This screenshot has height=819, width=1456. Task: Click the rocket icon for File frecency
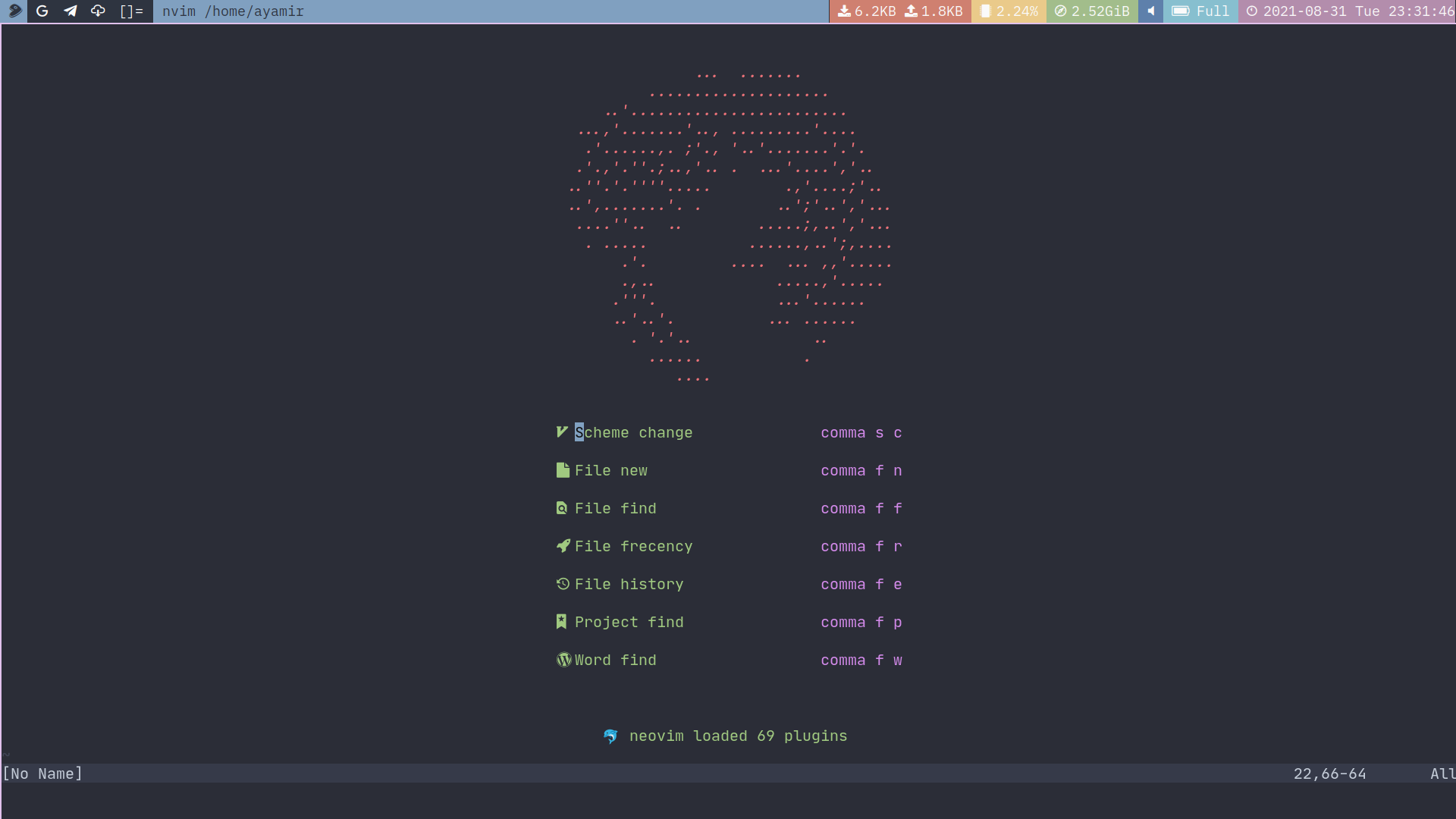pos(563,546)
